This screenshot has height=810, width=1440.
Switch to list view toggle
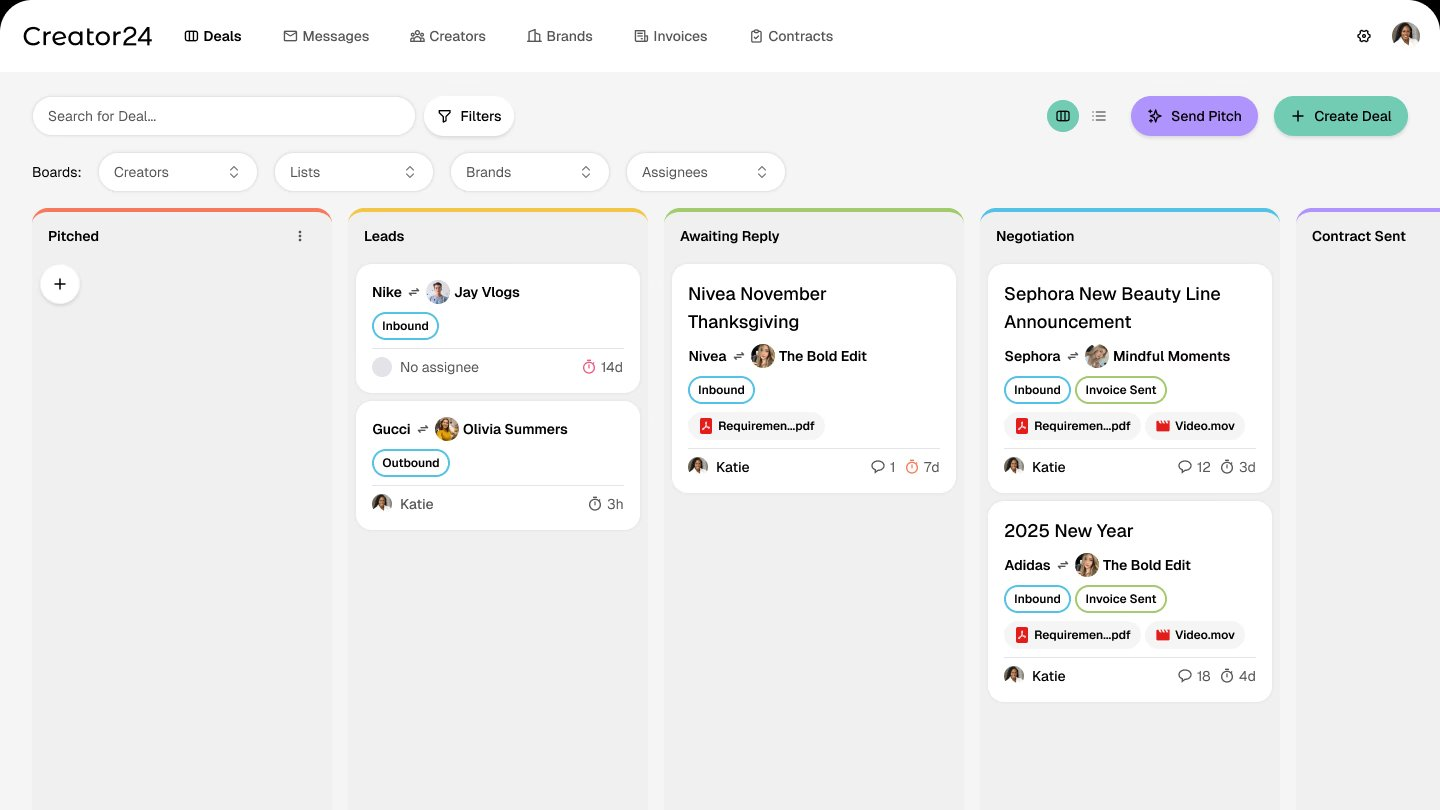coord(1099,116)
